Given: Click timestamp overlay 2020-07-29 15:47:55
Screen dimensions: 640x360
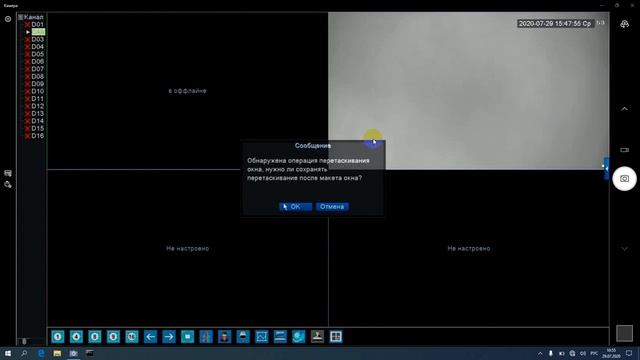Looking at the screenshot, I should coord(555,24).
